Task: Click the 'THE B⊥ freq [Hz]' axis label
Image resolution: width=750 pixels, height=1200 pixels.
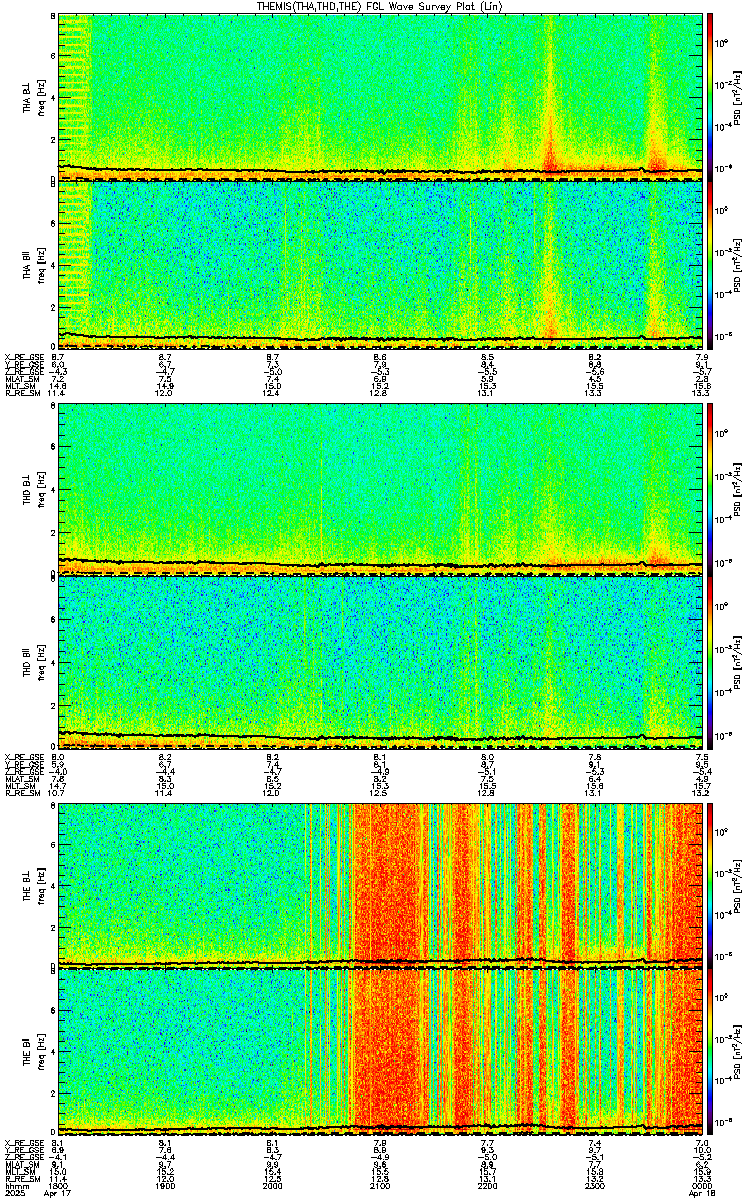Action: point(33,884)
